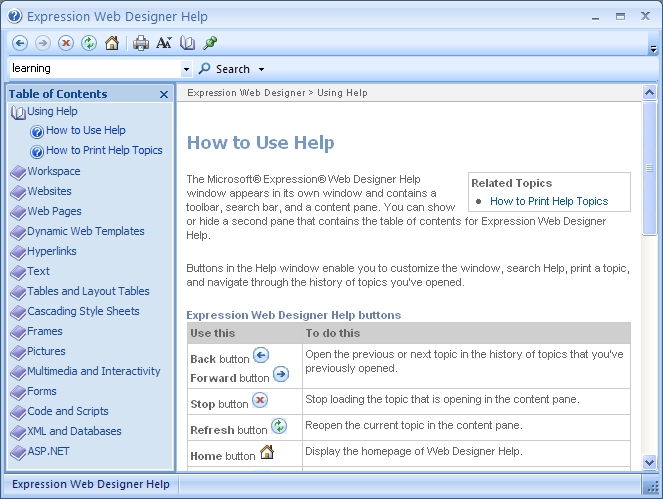
Task: Open Multimedia and Interactivity entry
Action: point(94,371)
